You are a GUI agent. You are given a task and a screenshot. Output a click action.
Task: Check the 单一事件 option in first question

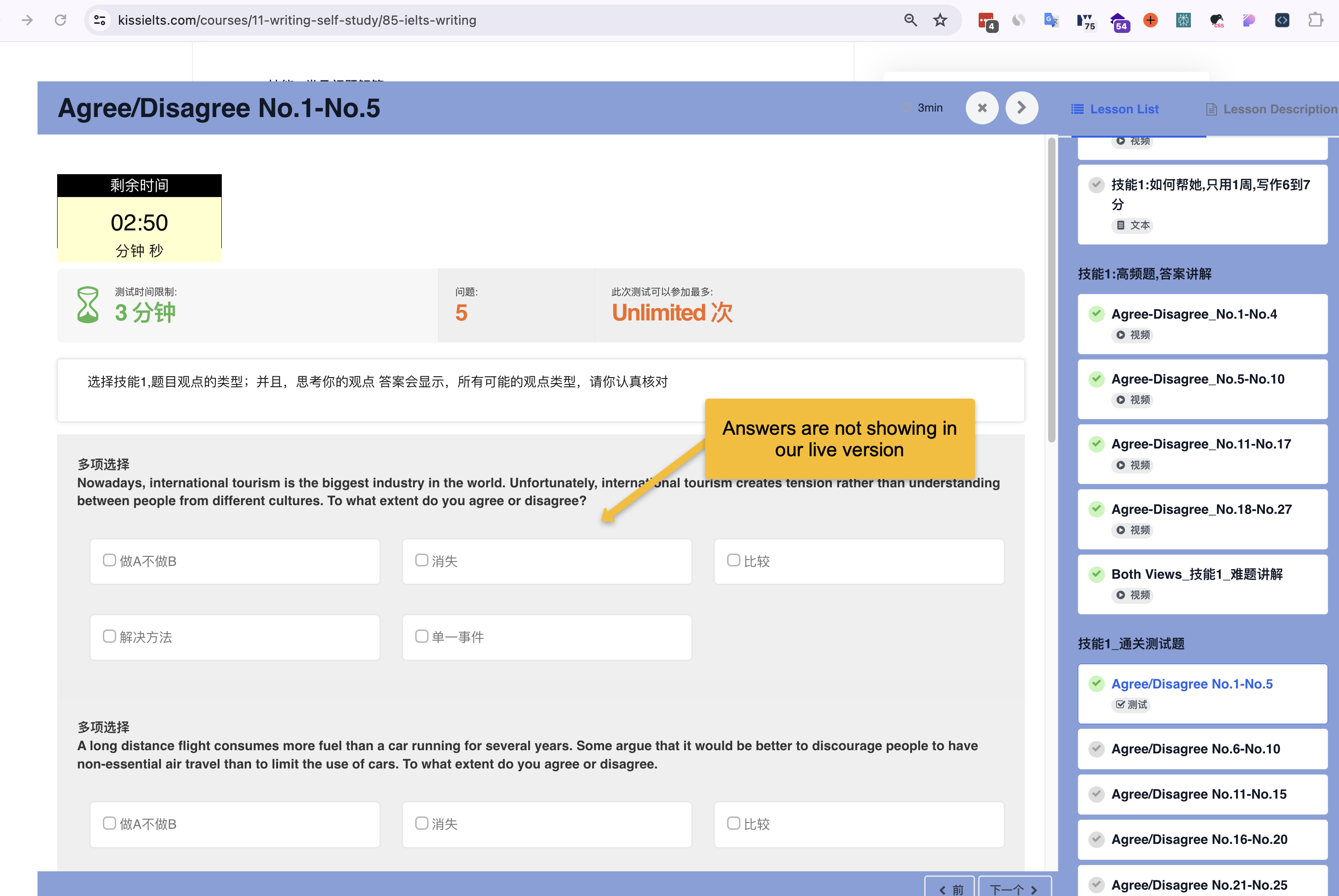[421, 636]
